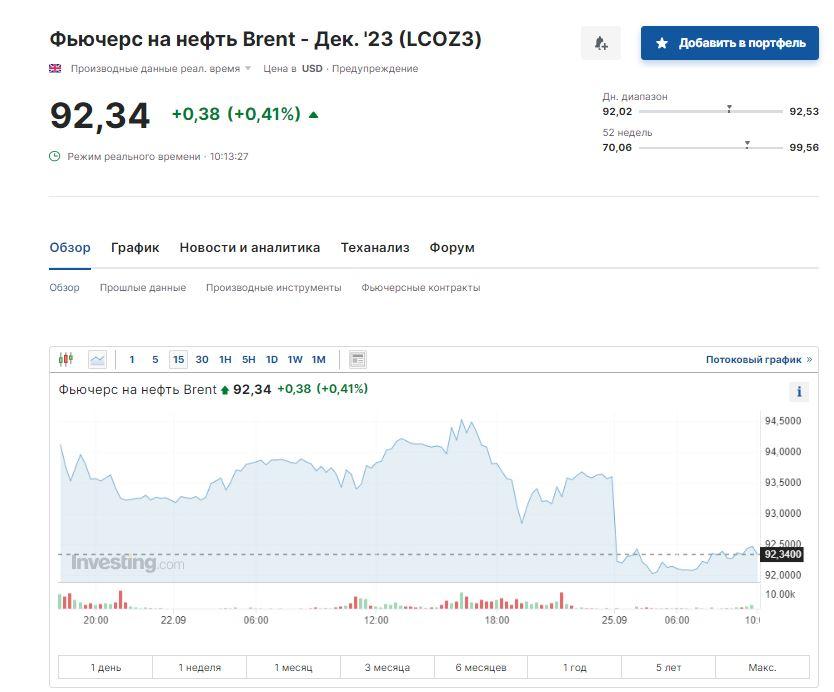Image resolution: width=834 pixels, height=692 pixels.
Task: Select the 15-minute chart interval
Action: tap(178, 359)
